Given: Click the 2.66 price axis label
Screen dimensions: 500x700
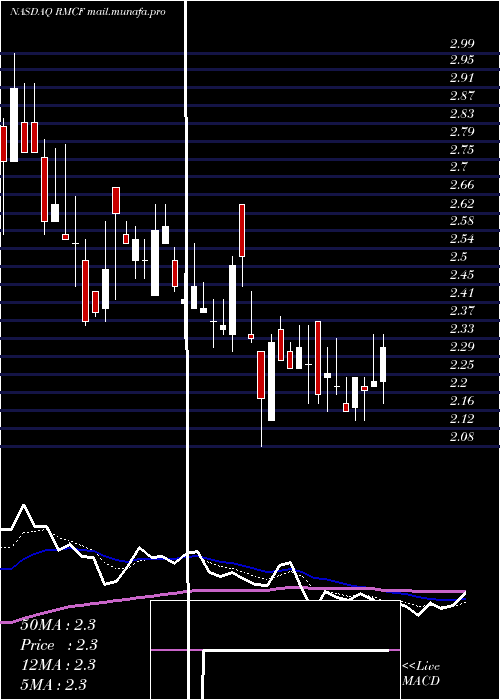Looking at the screenshot, I should pos(462,185).
